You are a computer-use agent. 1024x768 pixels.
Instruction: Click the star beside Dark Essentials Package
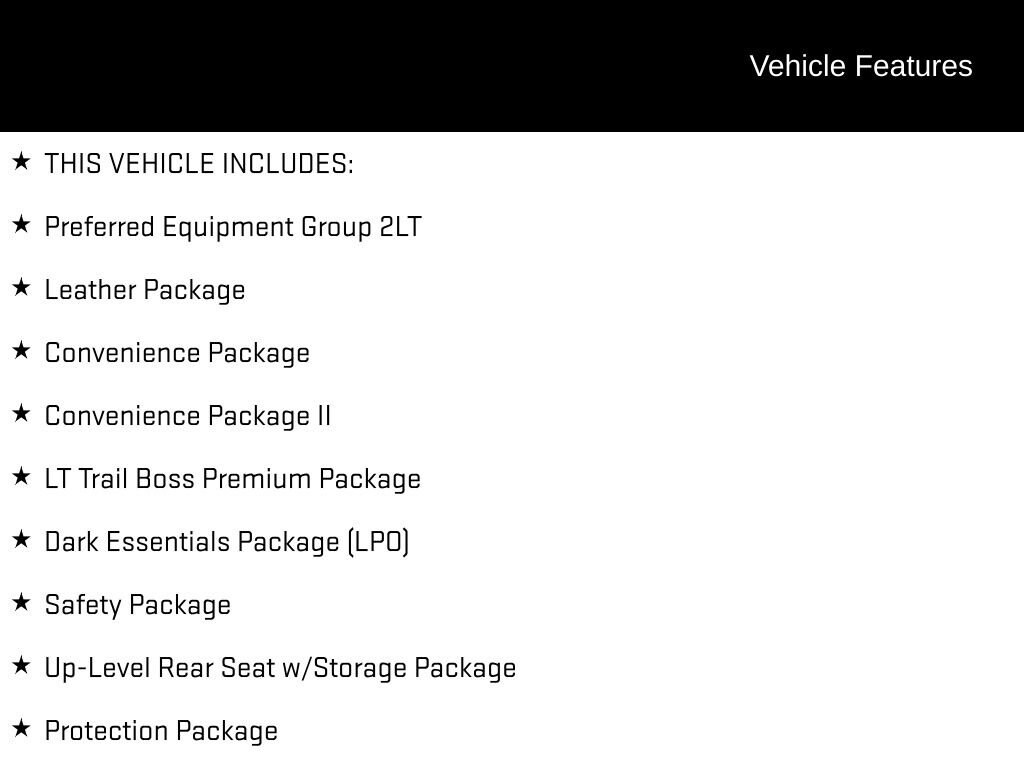pos(21,539)
